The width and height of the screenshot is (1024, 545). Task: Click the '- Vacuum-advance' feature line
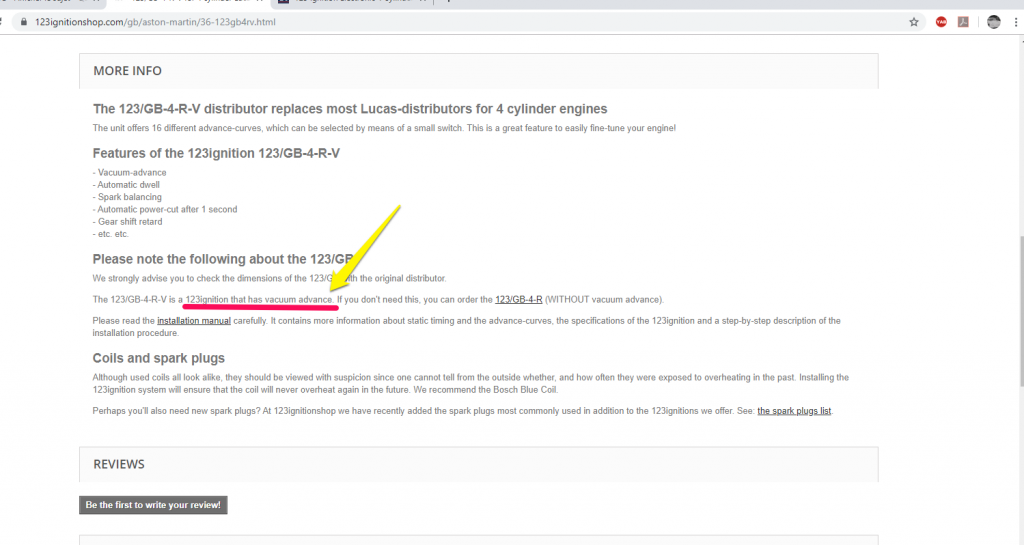pyautogui.click(x=129, y=172)
